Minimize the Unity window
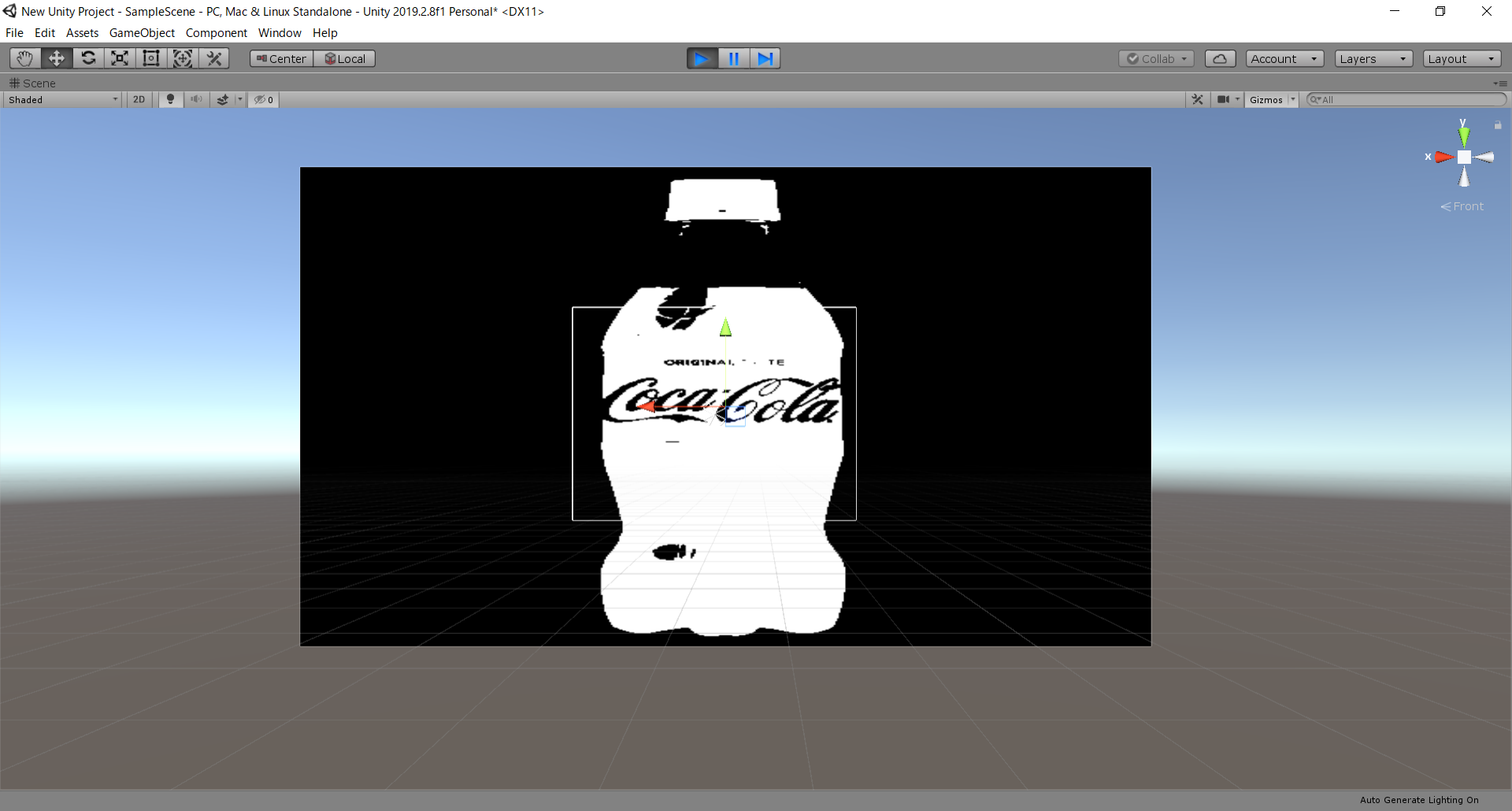Image resolution: width=1512 pixels, height=811 pixels. (1395, 11)
